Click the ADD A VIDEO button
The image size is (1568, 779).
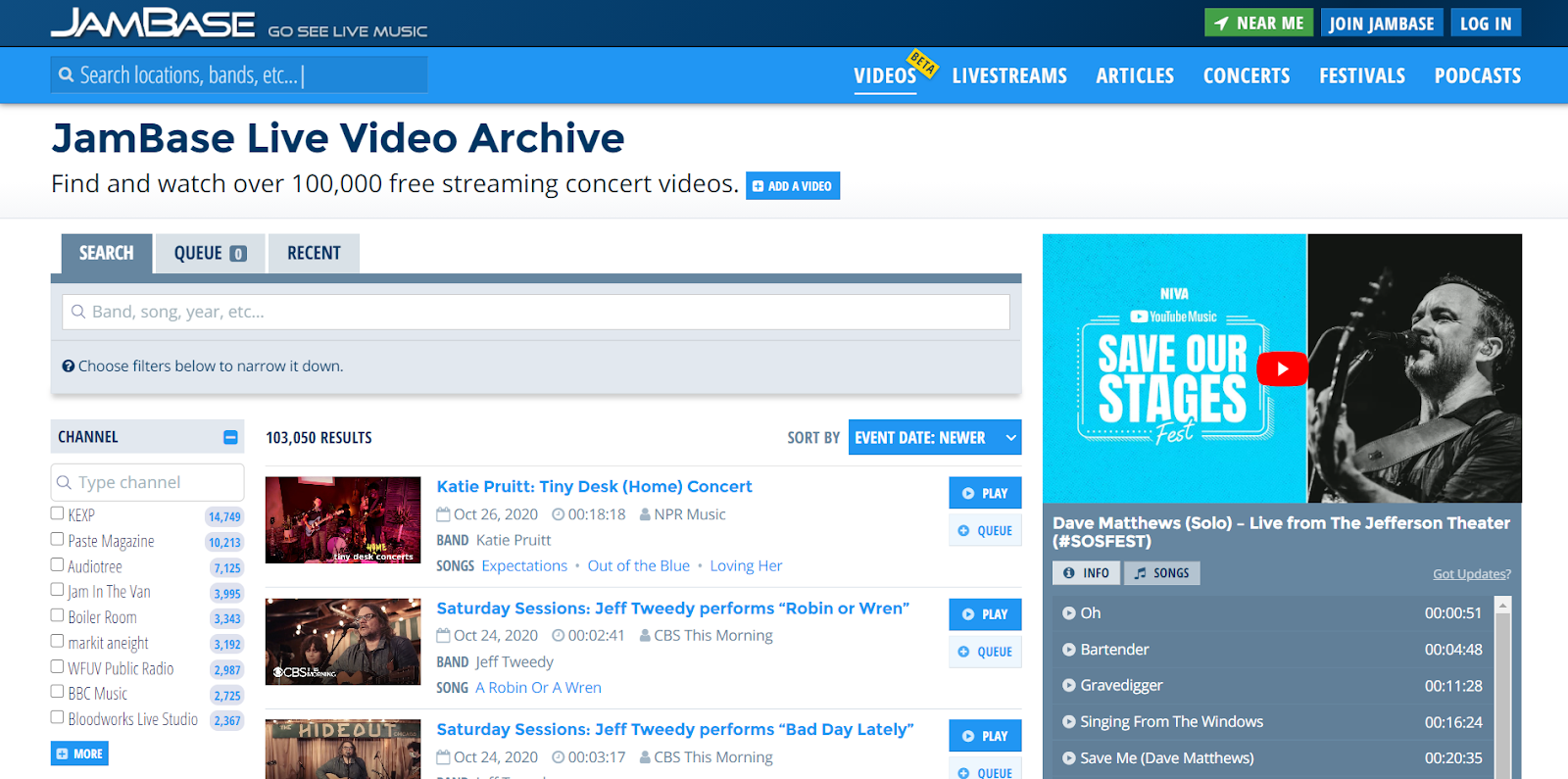pos(793,186)
